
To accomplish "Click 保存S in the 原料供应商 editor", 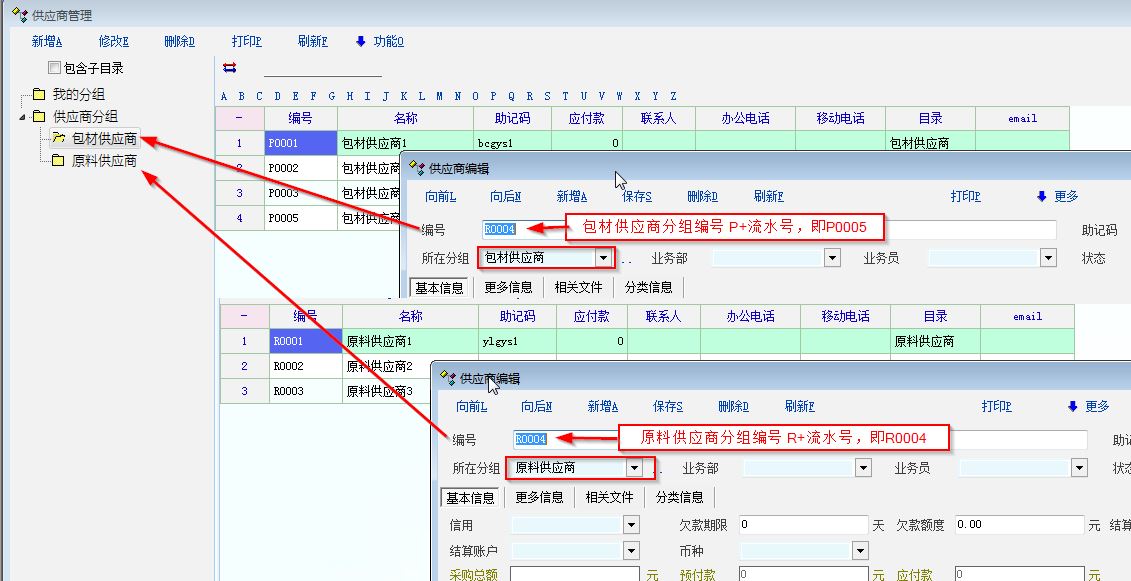I will point(668,406).
